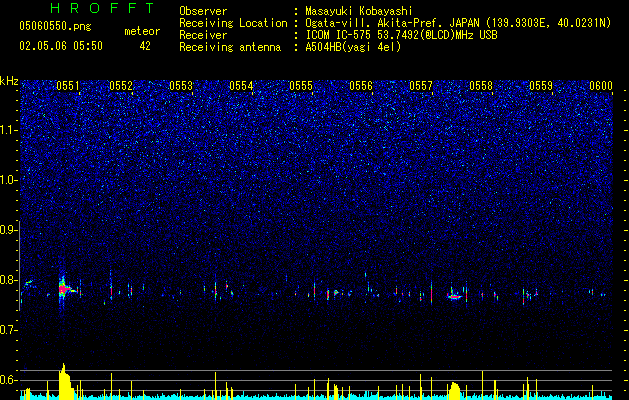Click the Receiver label
Image resolution: width=629 pixels, height=400 pixels.
(203, 35)
